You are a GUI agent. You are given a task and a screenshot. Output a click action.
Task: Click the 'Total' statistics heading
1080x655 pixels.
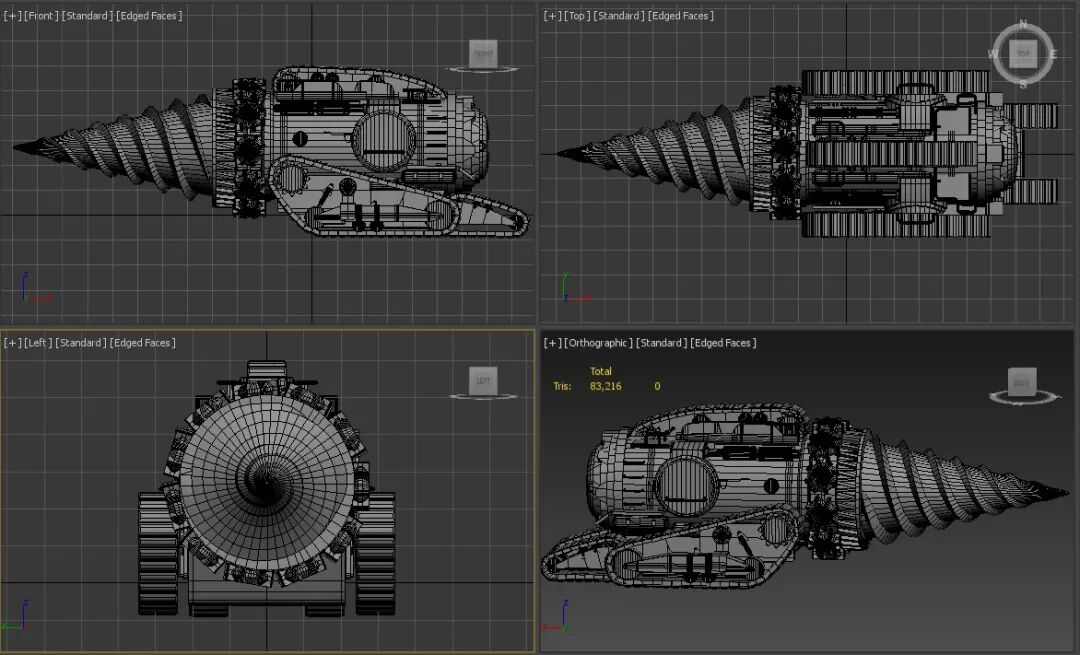point(601,371)
